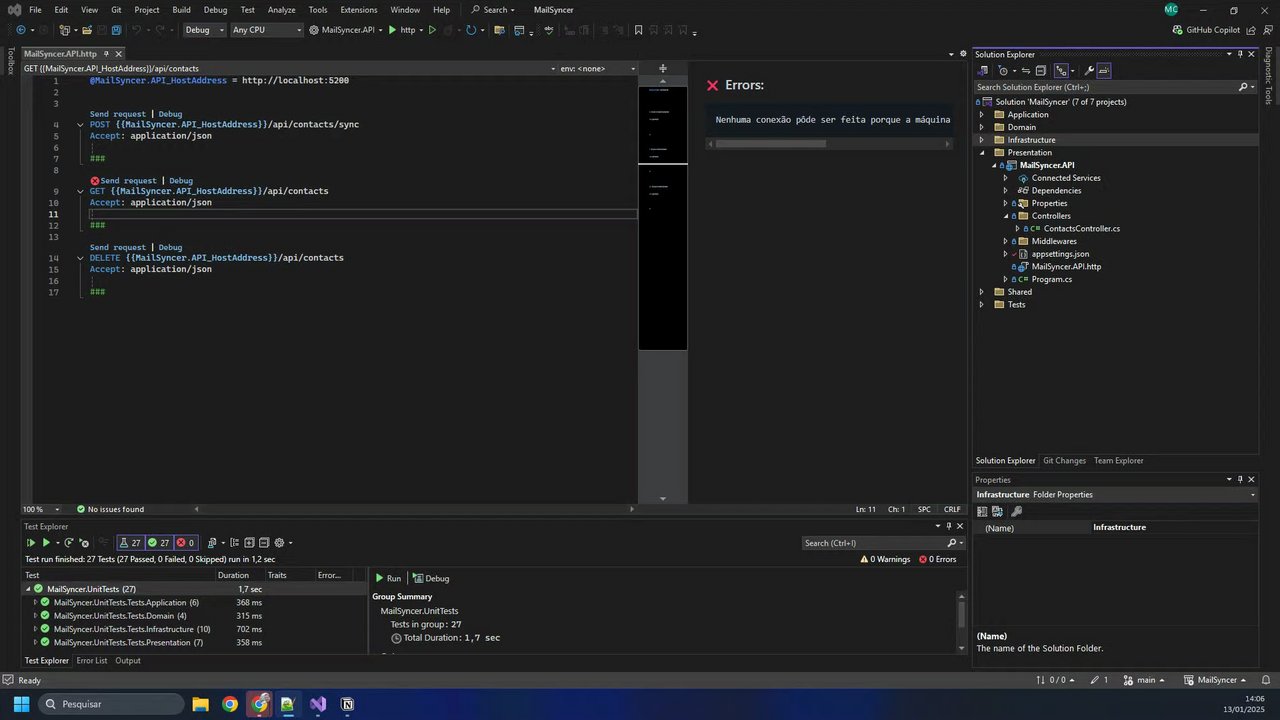Toggle the failed tests filter with red X
Screen dimensions: 1280x720
click(x=186, y=543)
